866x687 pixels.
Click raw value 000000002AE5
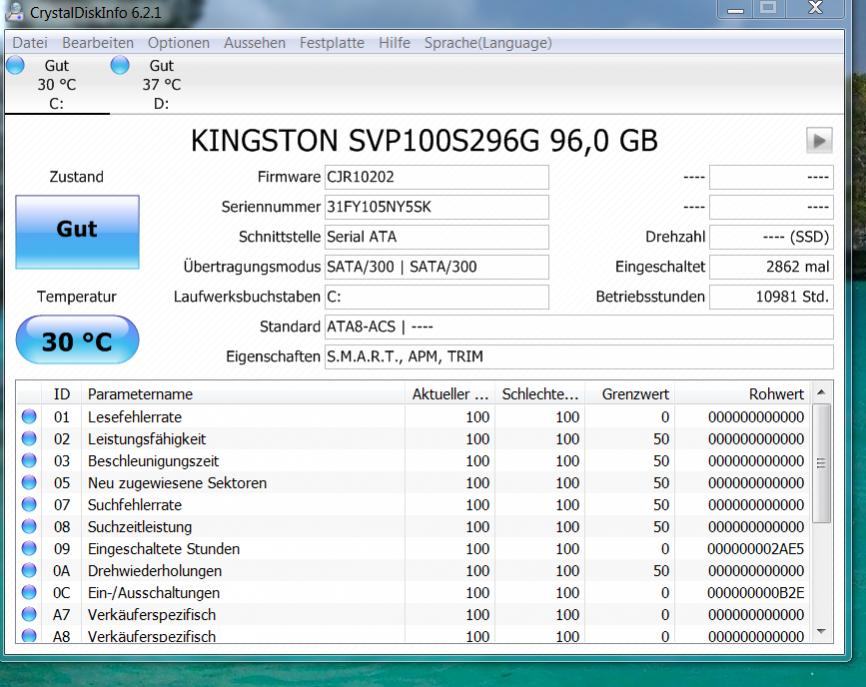(756, 549)
